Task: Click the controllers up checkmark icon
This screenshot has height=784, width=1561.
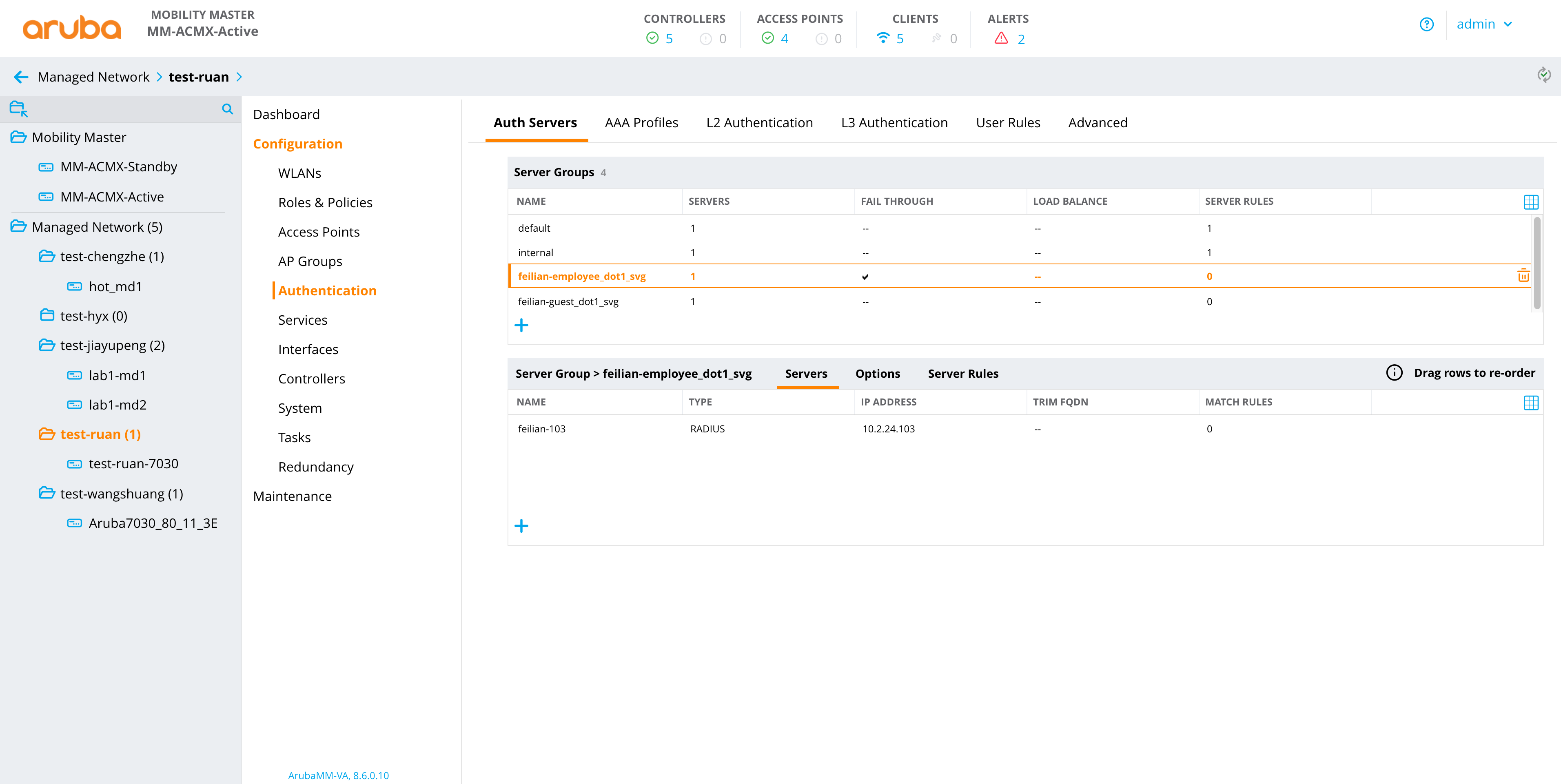Action: pyautogui.click(x=652, y=38)
